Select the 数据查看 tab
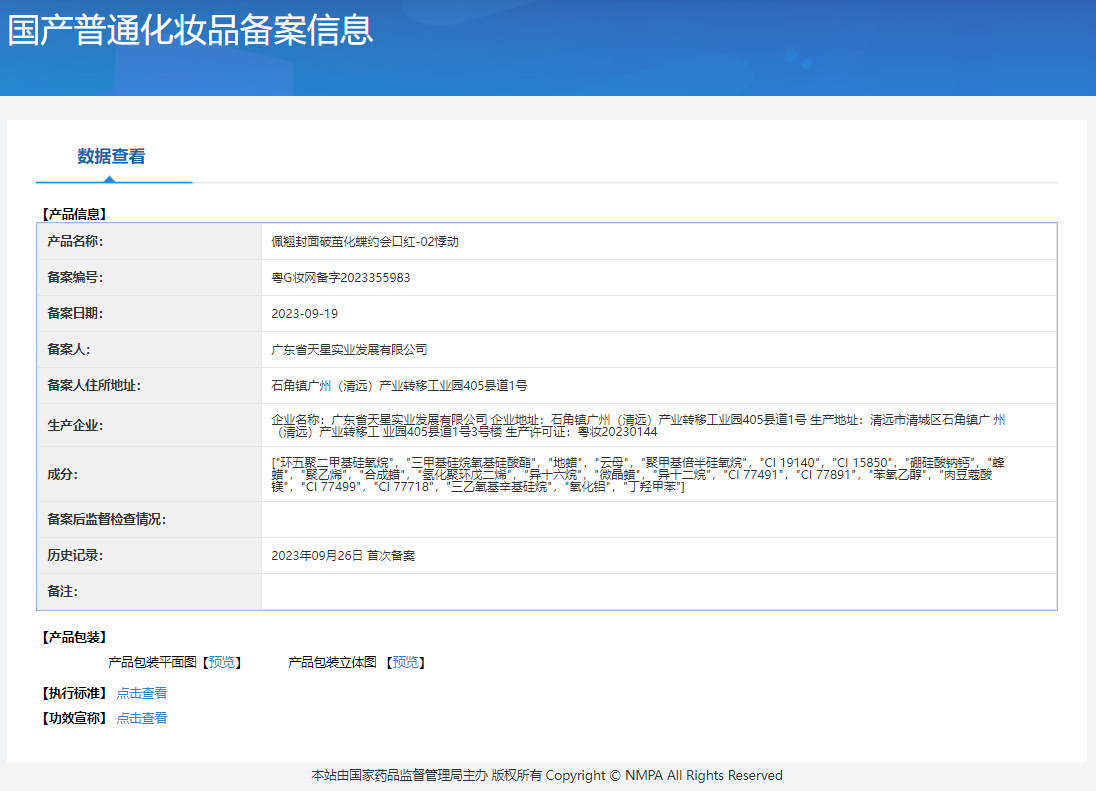Image resolution: width=1096 pixels, height=791 pixels. pyautogui.click(x=111, y=157)
